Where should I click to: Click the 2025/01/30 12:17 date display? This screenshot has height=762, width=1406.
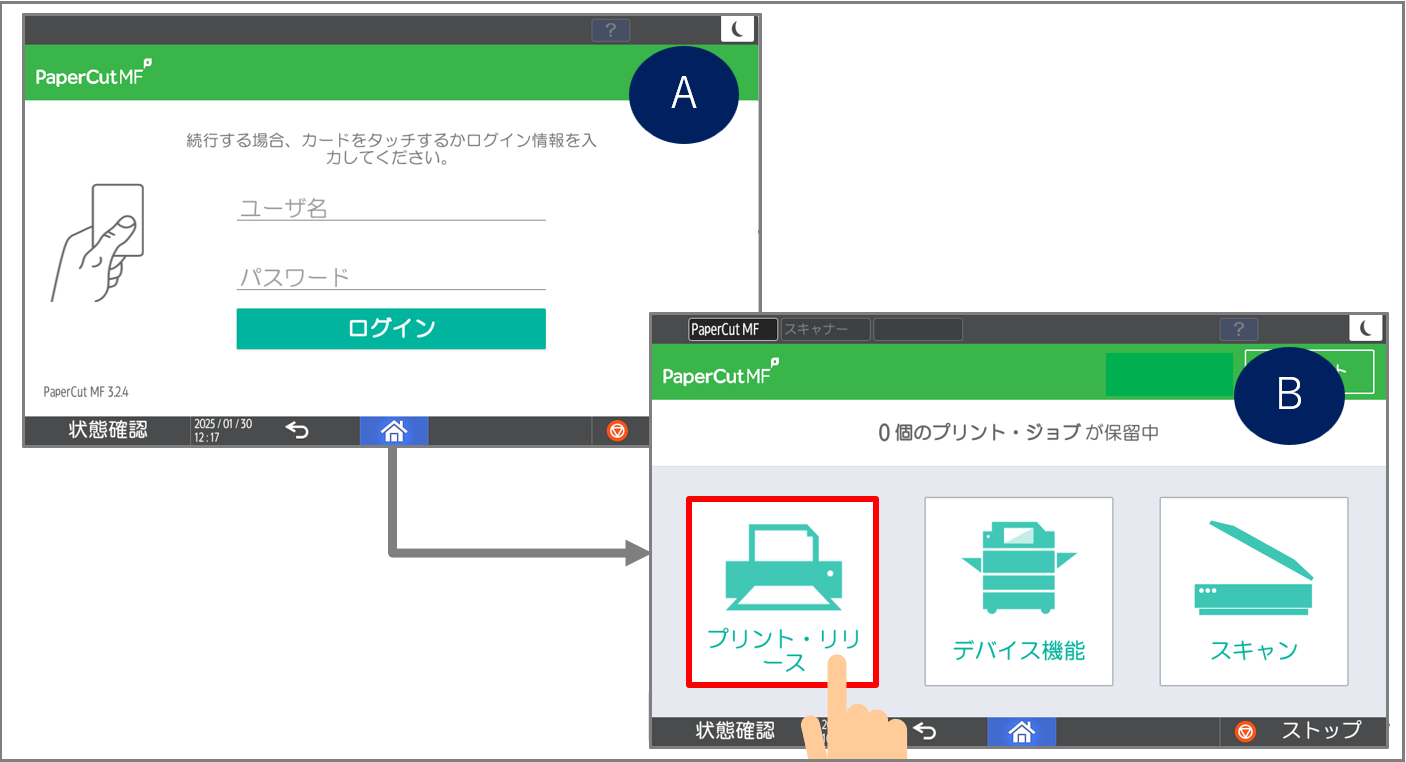tap(223, 431)
